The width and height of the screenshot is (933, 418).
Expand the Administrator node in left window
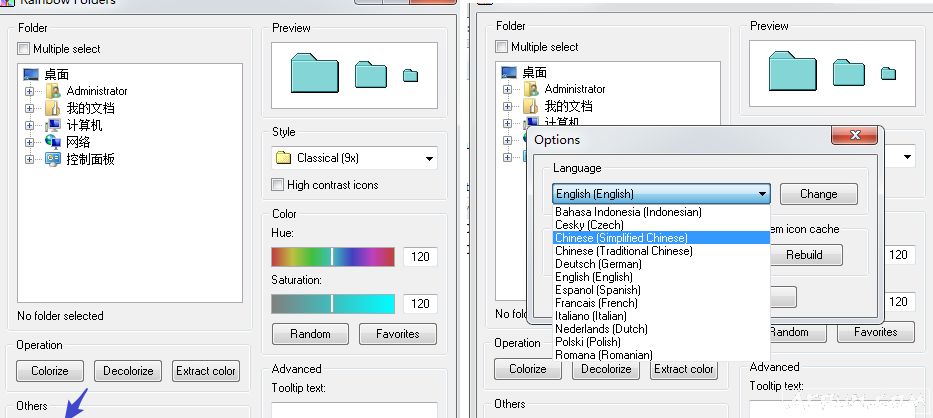[x=29, y=91]
